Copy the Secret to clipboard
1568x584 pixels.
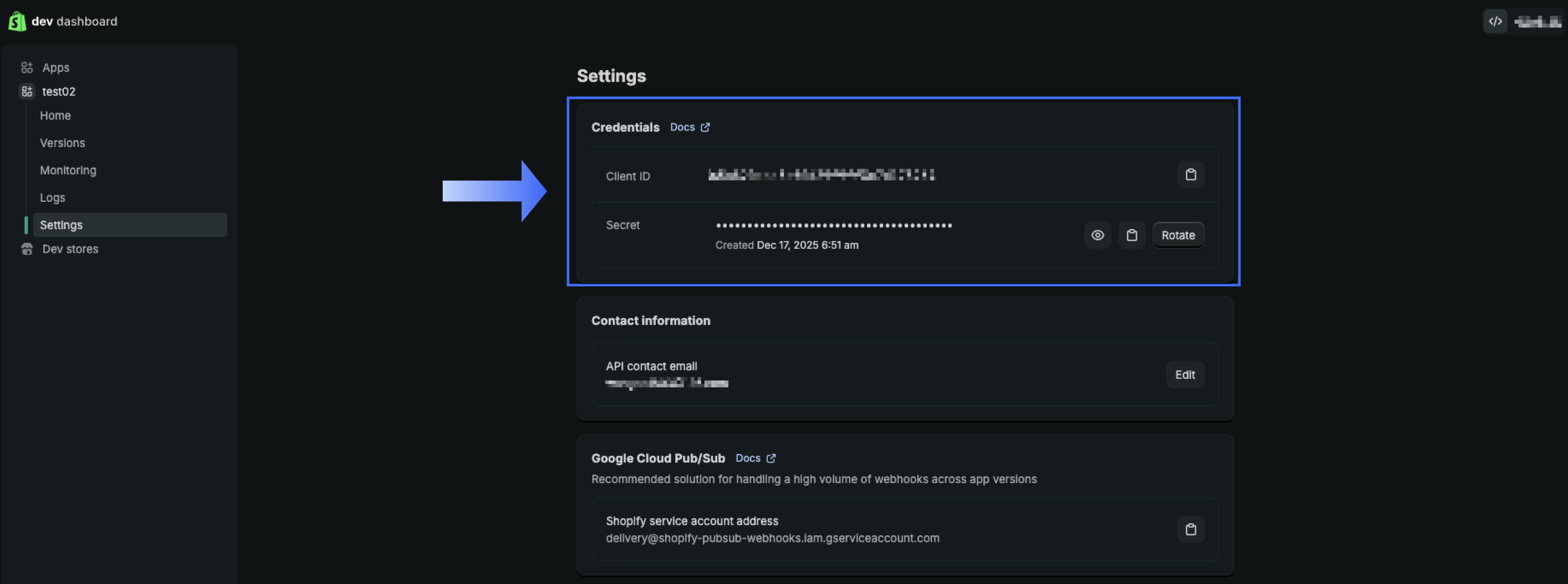pos(1131,235)
